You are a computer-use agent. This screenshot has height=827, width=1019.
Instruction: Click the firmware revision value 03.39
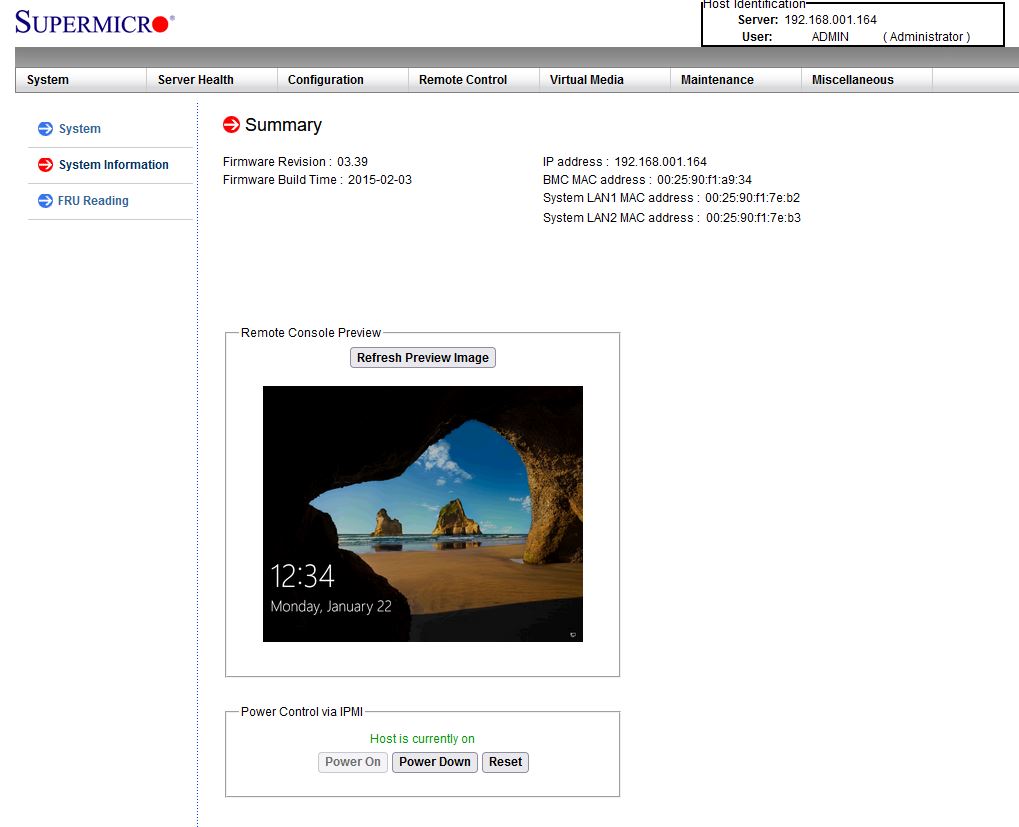pos(352,162)
